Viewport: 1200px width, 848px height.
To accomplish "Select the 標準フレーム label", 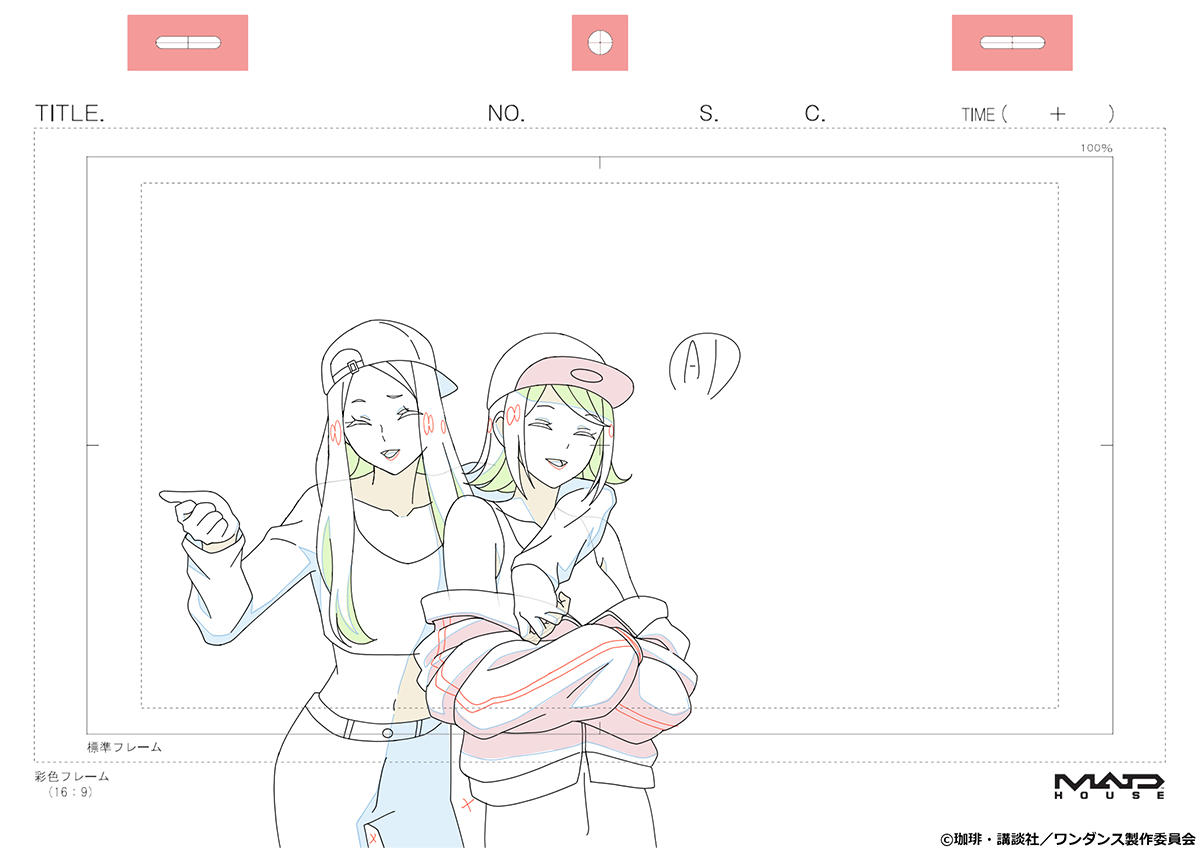I will 125,746.
